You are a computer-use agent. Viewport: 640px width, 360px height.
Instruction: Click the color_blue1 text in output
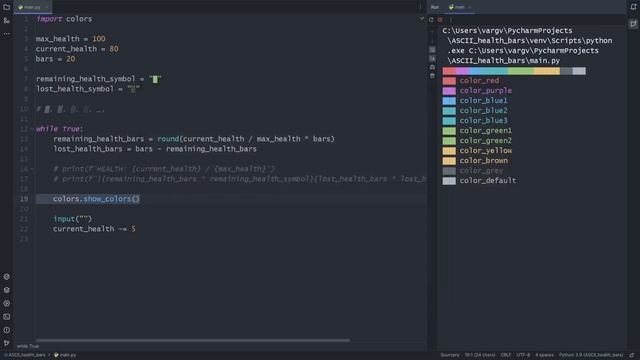tap(483, 100)
